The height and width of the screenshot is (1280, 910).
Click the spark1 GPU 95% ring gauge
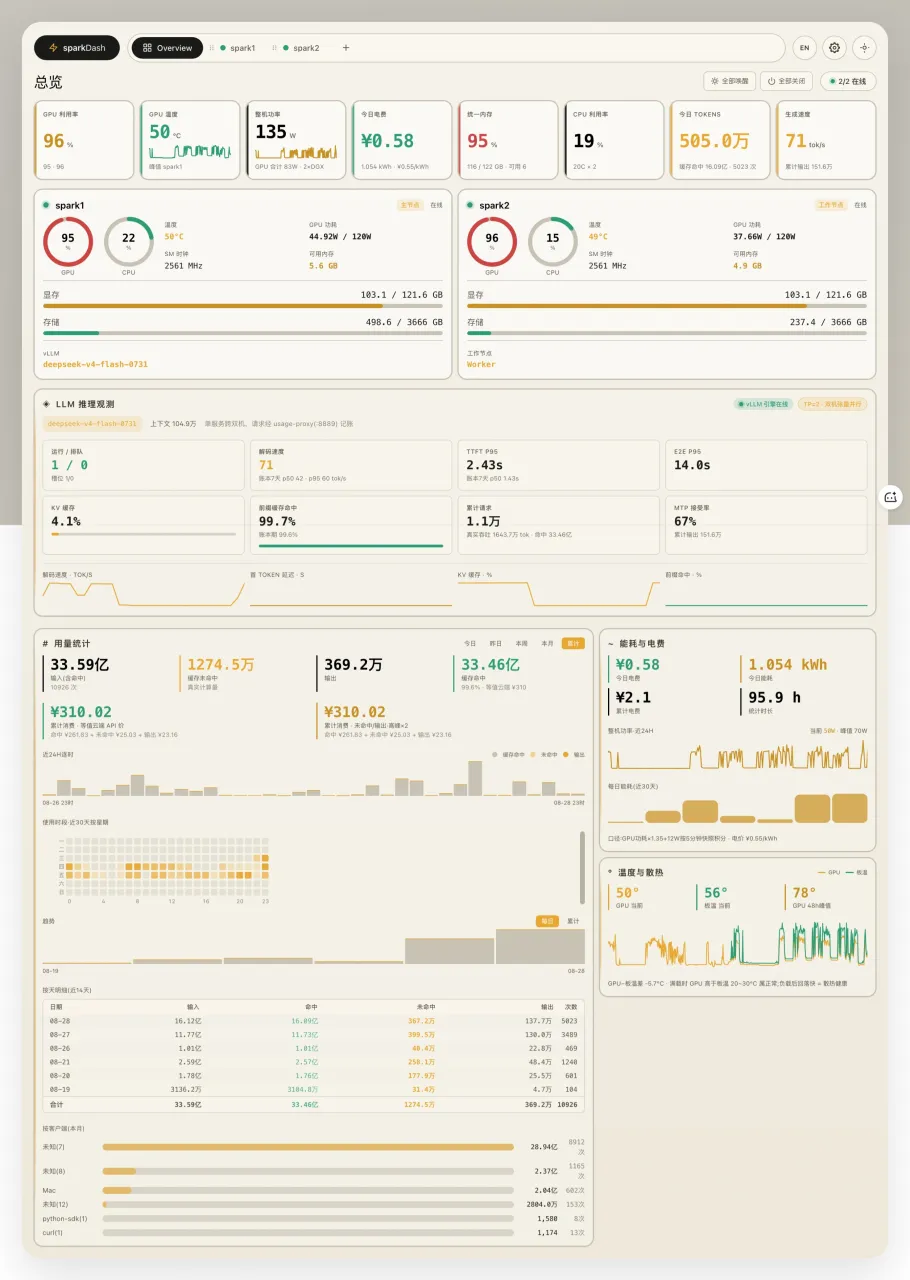pyautogui.click(x=68, y=241)
